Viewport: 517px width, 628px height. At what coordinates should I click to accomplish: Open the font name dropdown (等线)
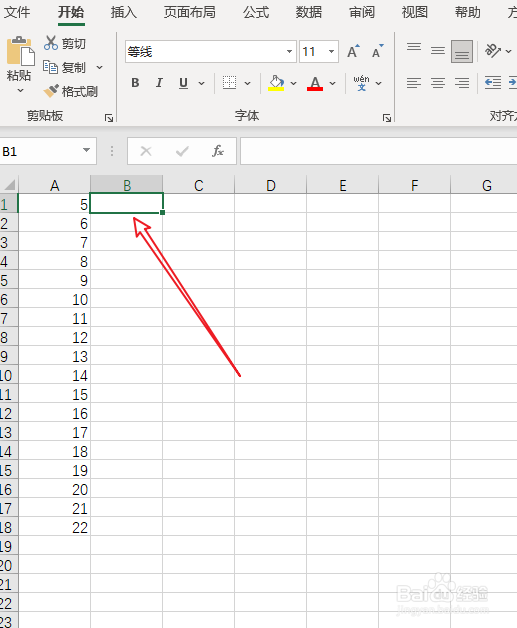click(x=289, y=51)
